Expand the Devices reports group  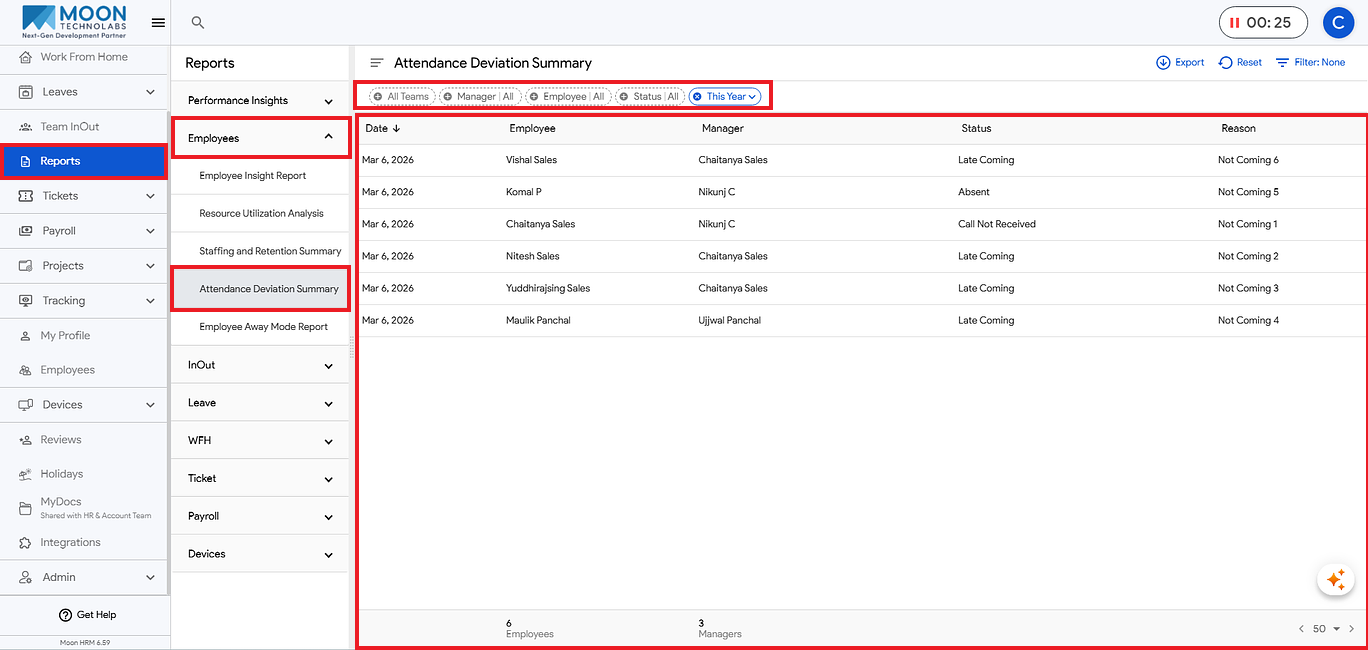click(260, 554)
